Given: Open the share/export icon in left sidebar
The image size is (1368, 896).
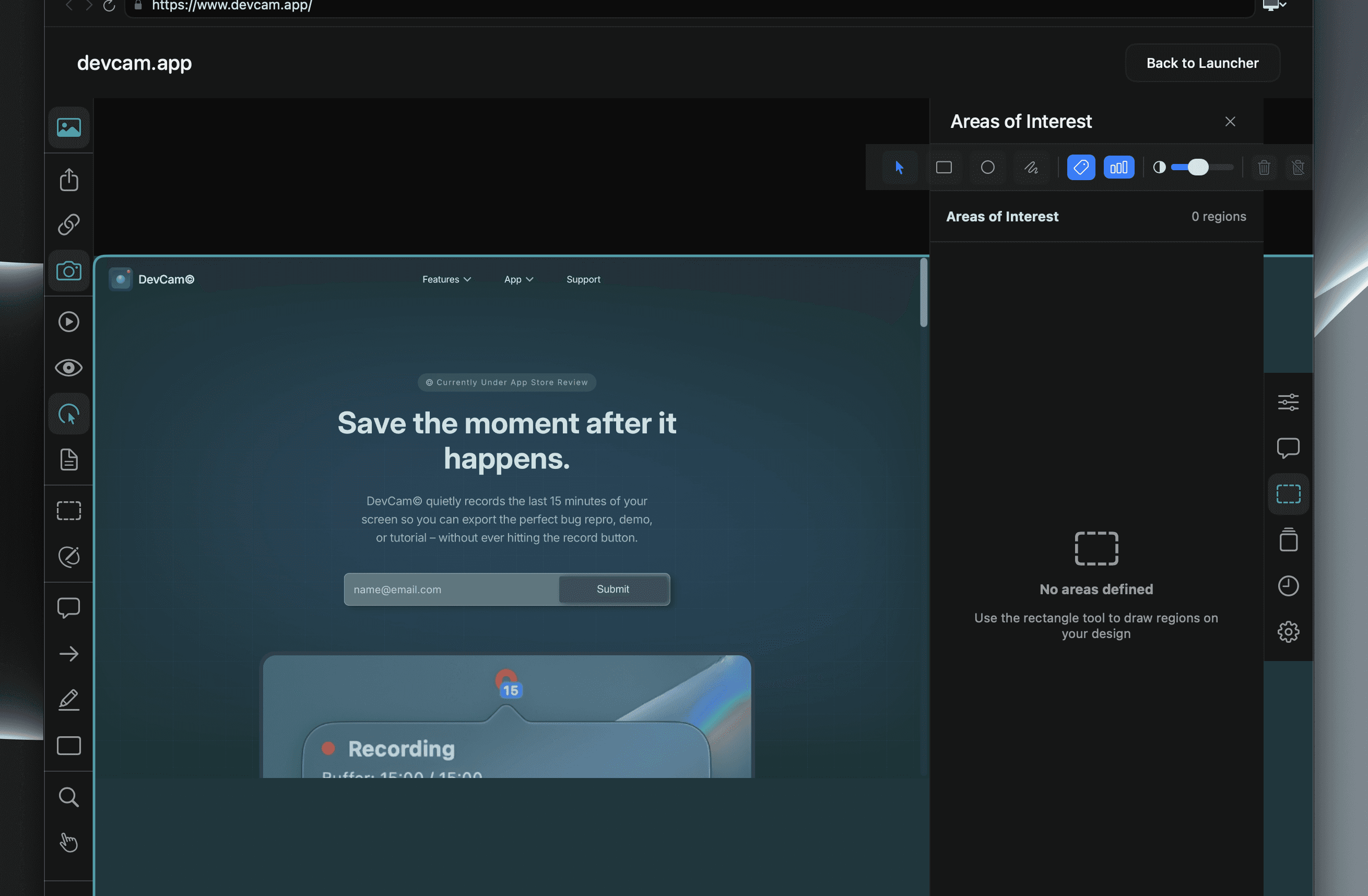Looking at the screenshot, I should (69, 179).
